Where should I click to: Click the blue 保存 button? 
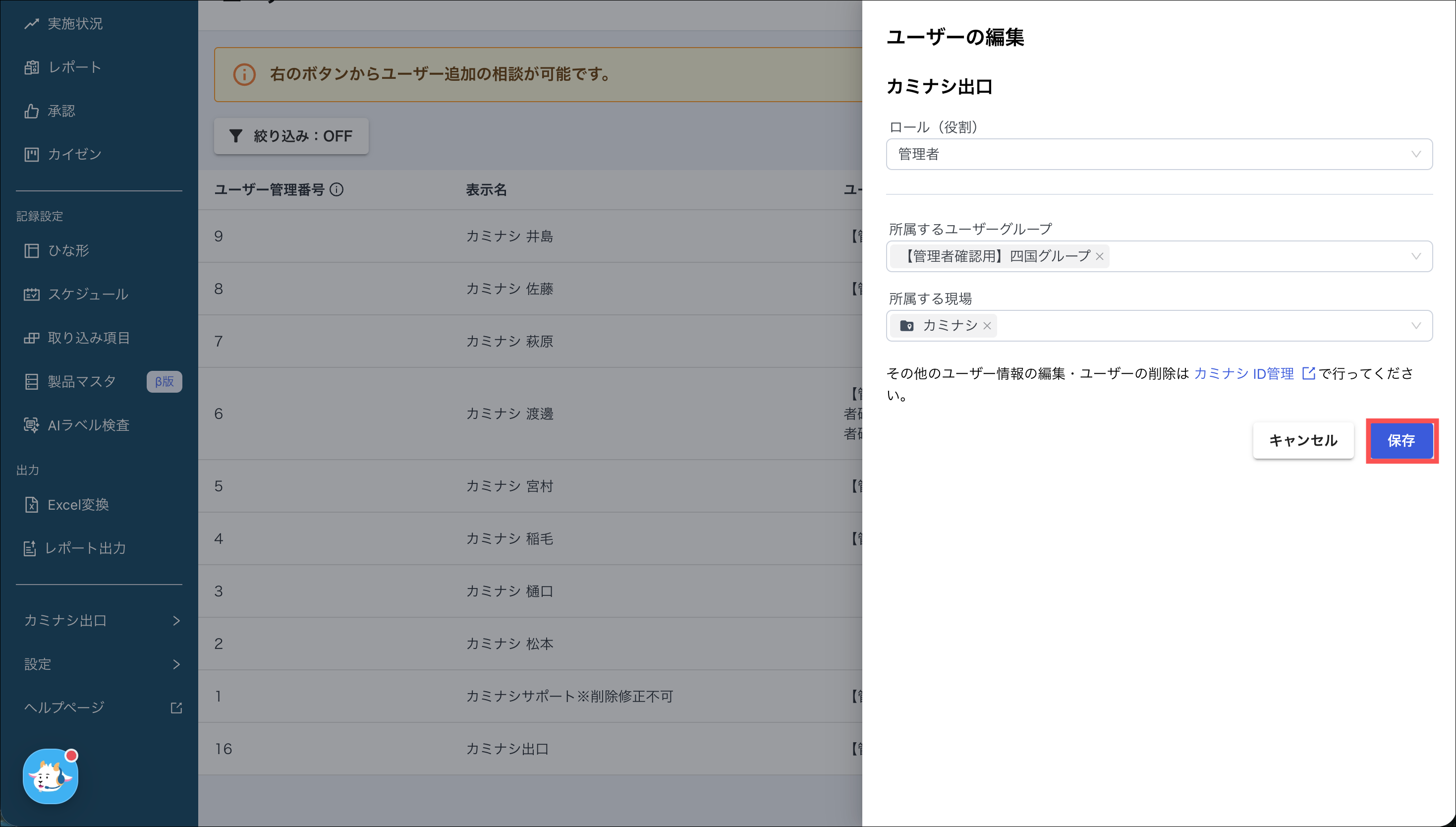[x=1401, y=441]
